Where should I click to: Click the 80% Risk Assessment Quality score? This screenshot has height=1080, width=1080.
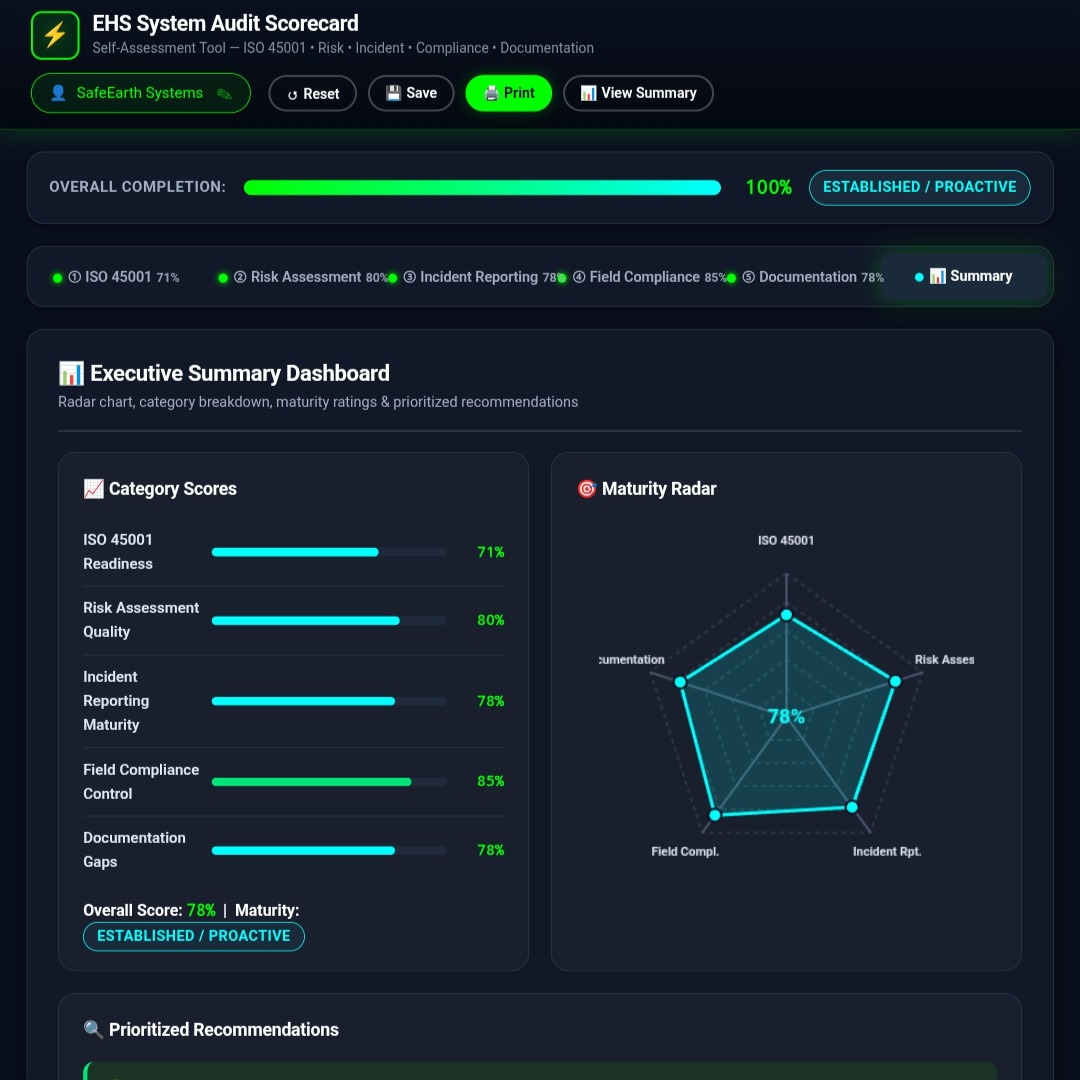pyautogui.click(x=490, y=620)
